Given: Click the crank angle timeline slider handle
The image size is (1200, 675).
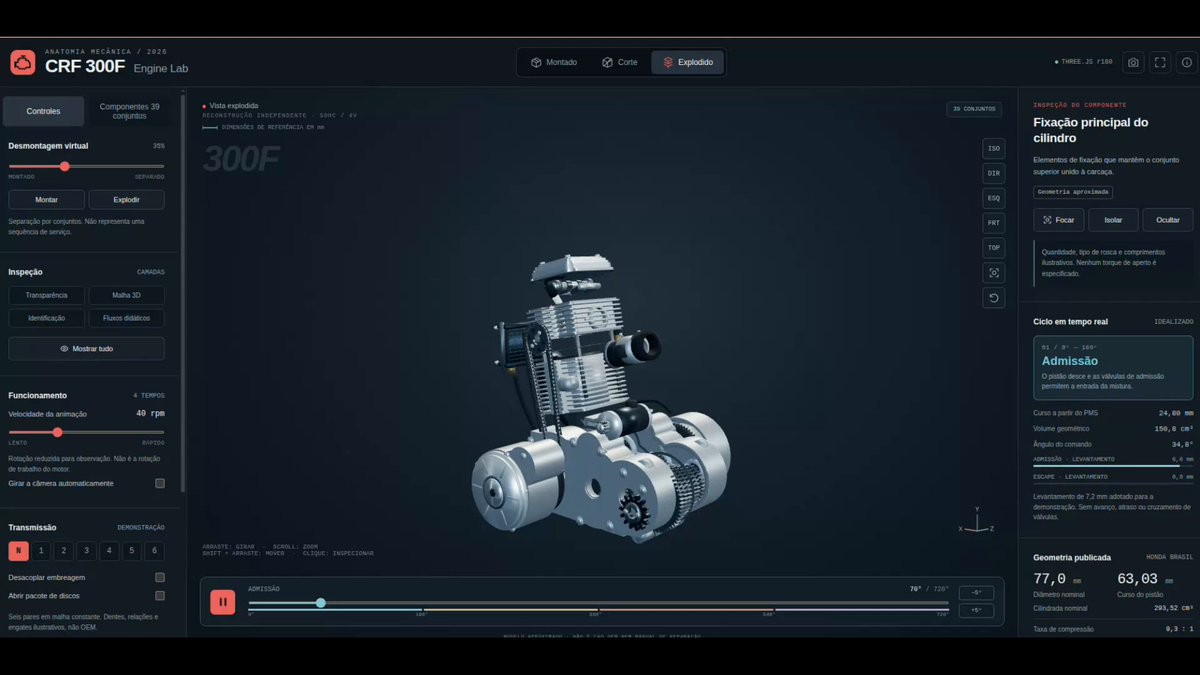Looking at the screenshot, I should point(321,603).
